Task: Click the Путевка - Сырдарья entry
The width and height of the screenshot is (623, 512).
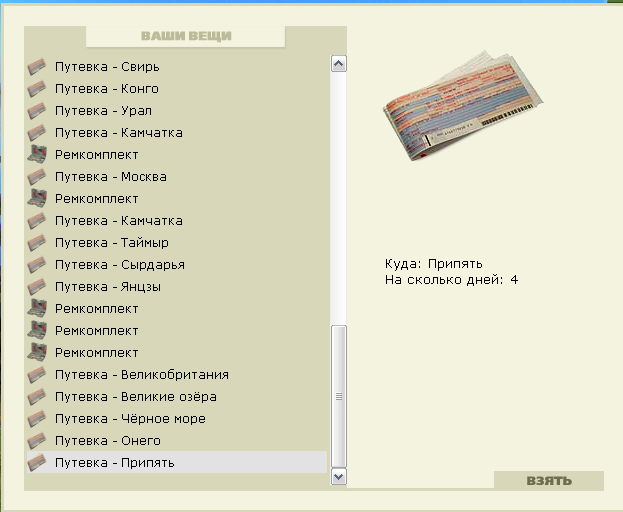Action: coord(120,265)
